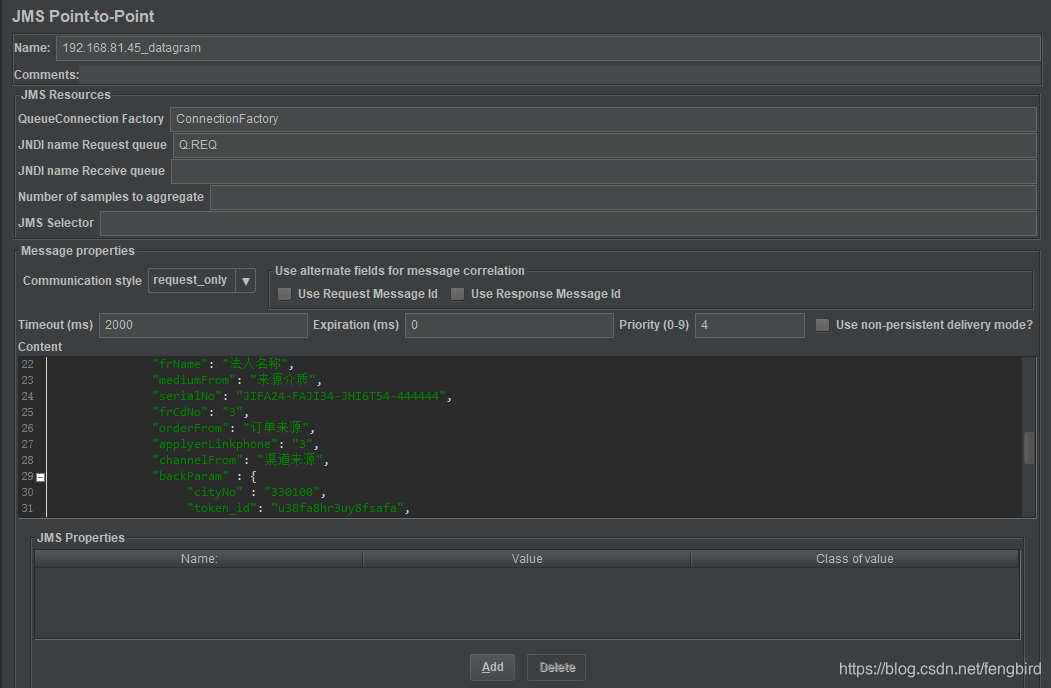Click the "token_id" line in Content editor

coord(298,508)
